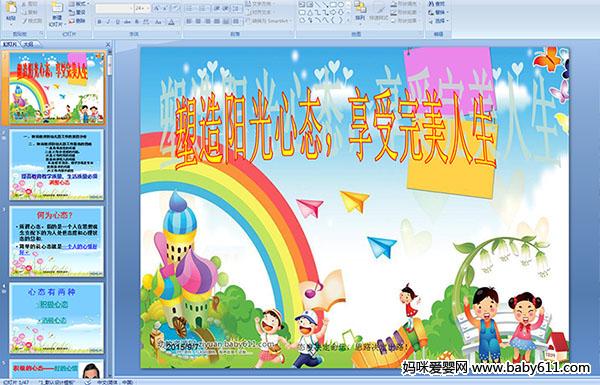Click the Clear Formatting icon next to font size
Screen dimensions: 600x385
pyautogui.click(x=175, y=8)
